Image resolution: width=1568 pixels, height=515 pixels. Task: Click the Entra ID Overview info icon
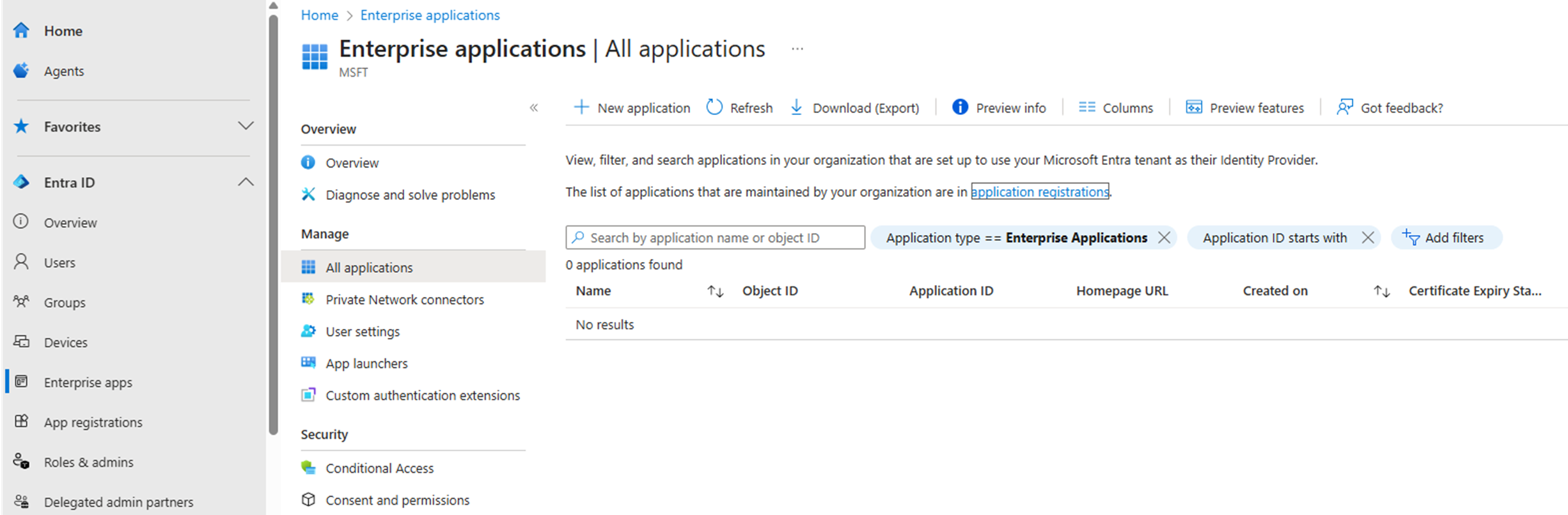tap(21, 222)
